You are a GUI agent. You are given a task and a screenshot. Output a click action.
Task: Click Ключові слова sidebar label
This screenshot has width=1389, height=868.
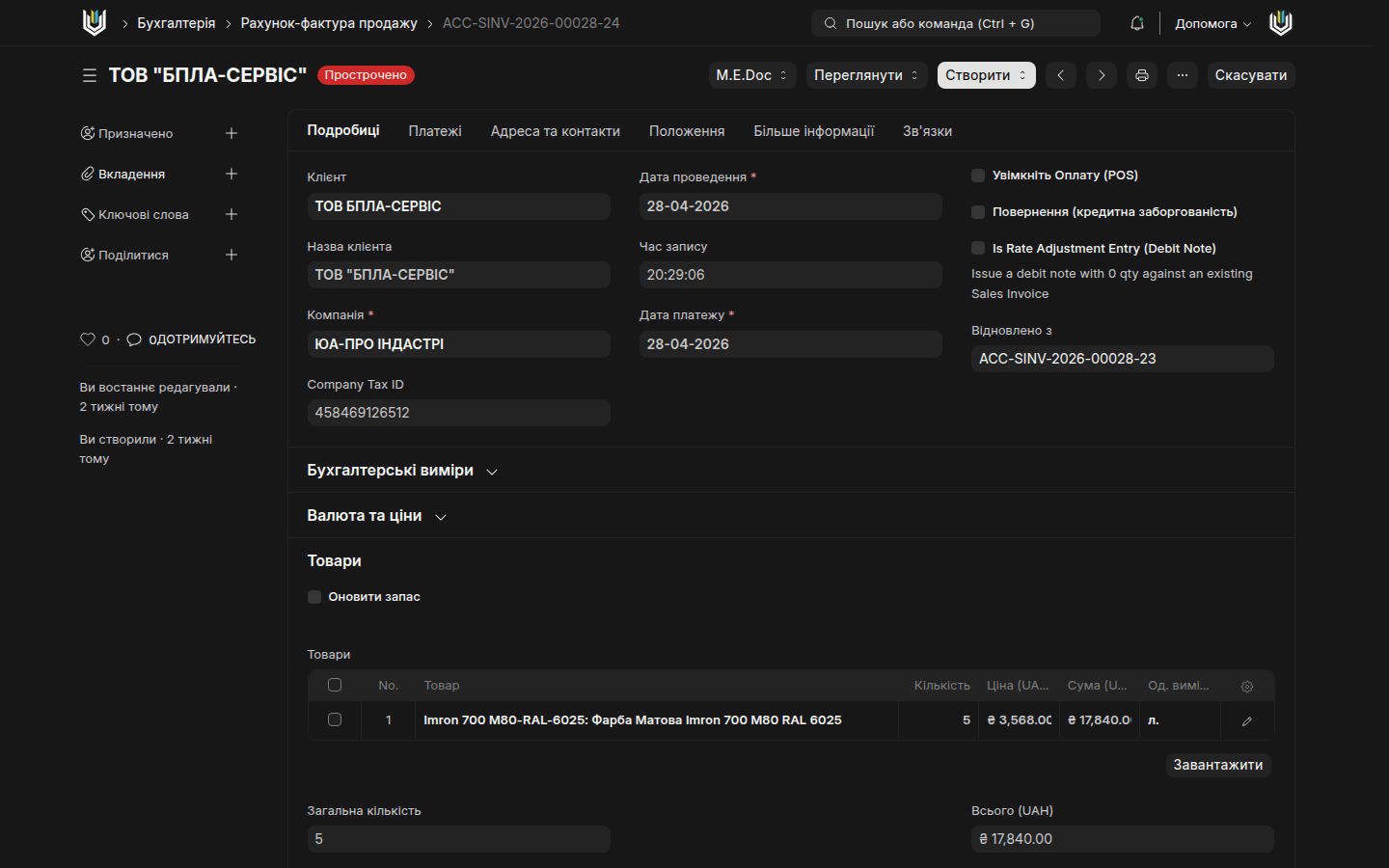coord(144,214)
